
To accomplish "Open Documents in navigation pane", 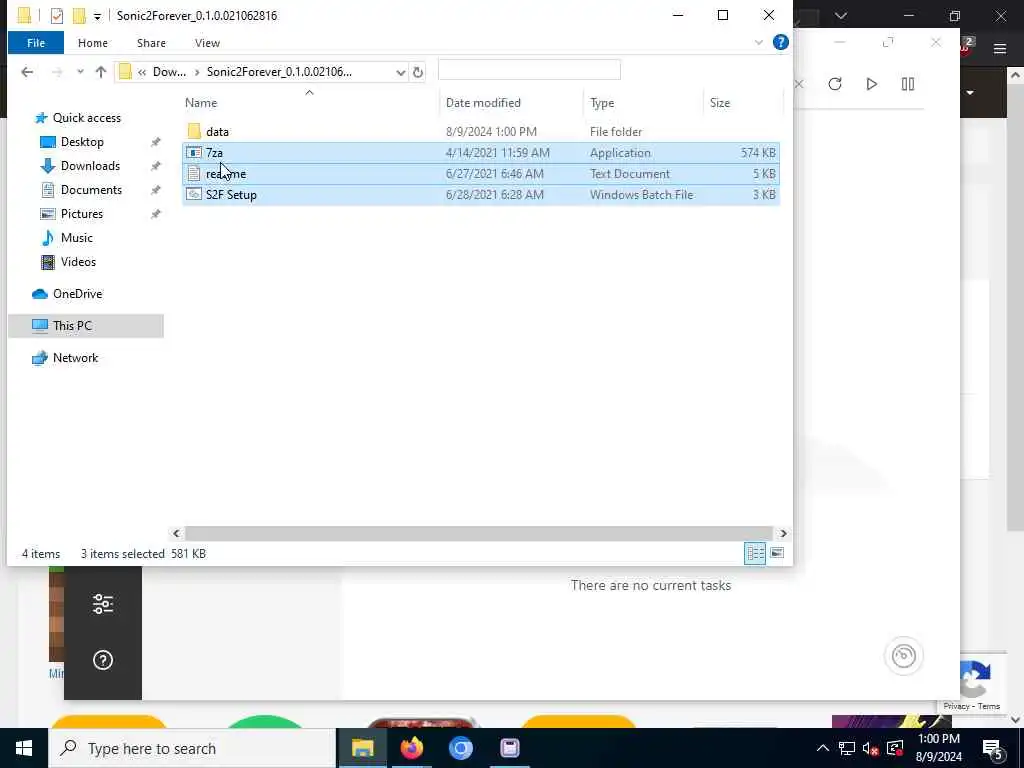I will point(91,190).
